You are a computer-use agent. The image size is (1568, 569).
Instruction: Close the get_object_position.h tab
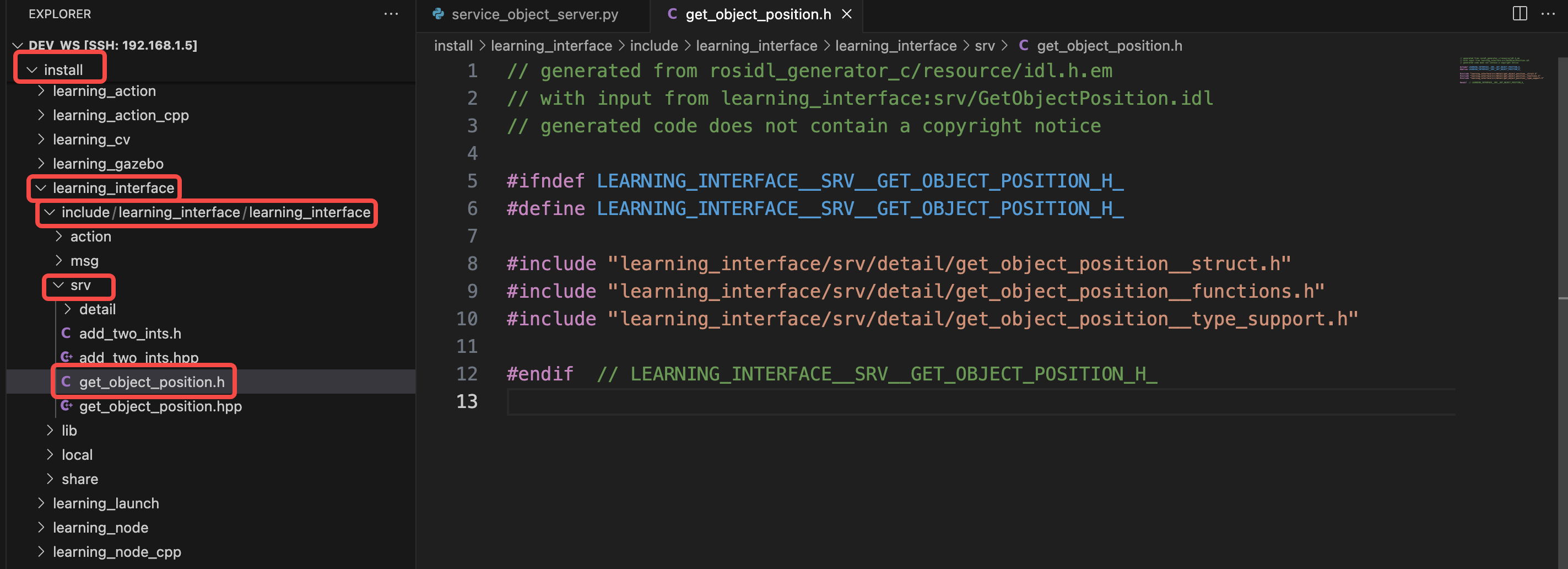(846, 14)
